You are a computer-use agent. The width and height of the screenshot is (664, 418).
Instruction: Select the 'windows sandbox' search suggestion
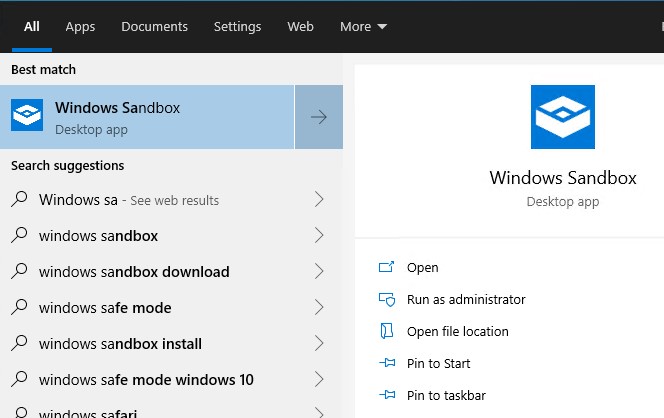pyautogui.click(x=171, y=235)
